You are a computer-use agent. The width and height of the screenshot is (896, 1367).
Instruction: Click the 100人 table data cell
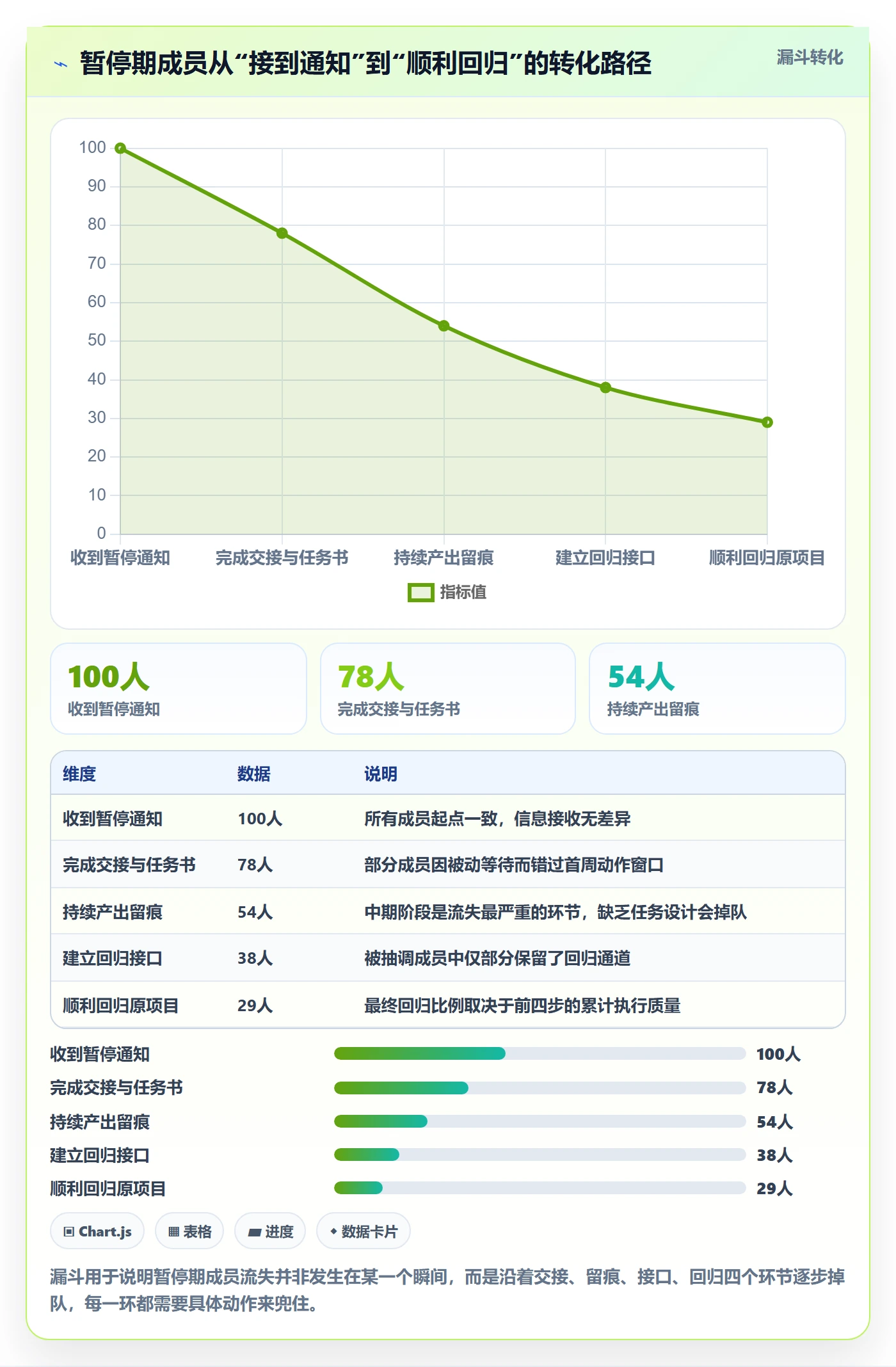pos(260,819)
